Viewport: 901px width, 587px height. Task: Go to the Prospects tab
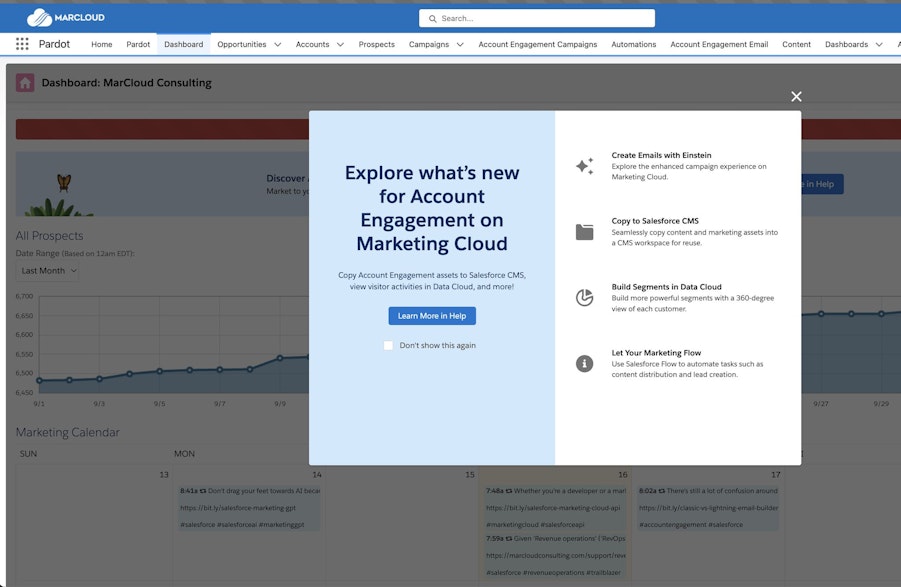(376, 44)
